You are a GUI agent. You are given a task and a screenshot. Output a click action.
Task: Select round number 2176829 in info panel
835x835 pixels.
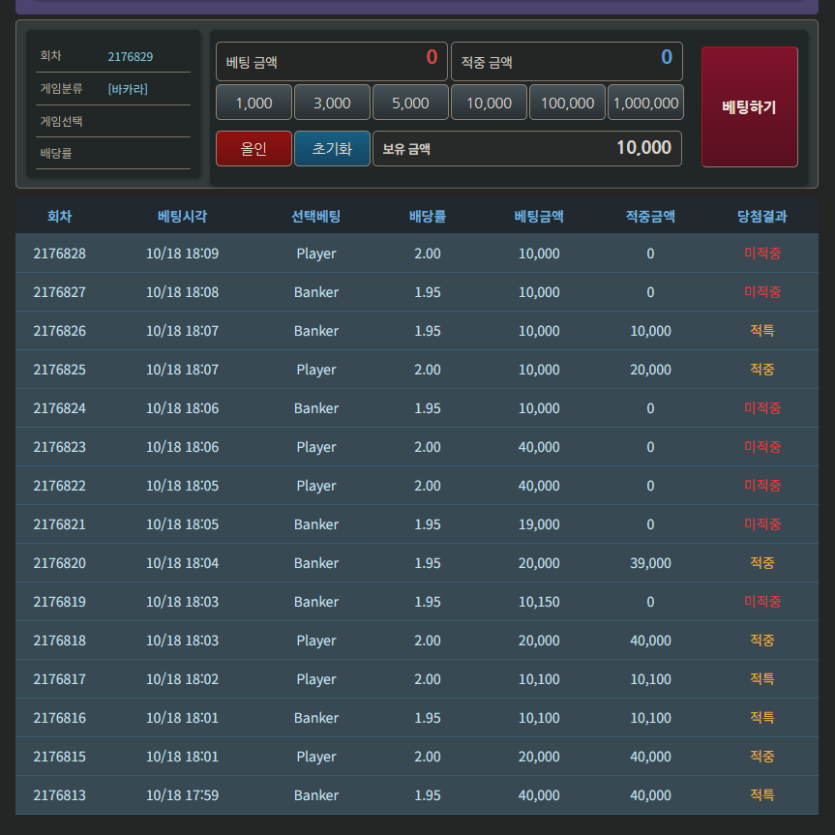130,56
